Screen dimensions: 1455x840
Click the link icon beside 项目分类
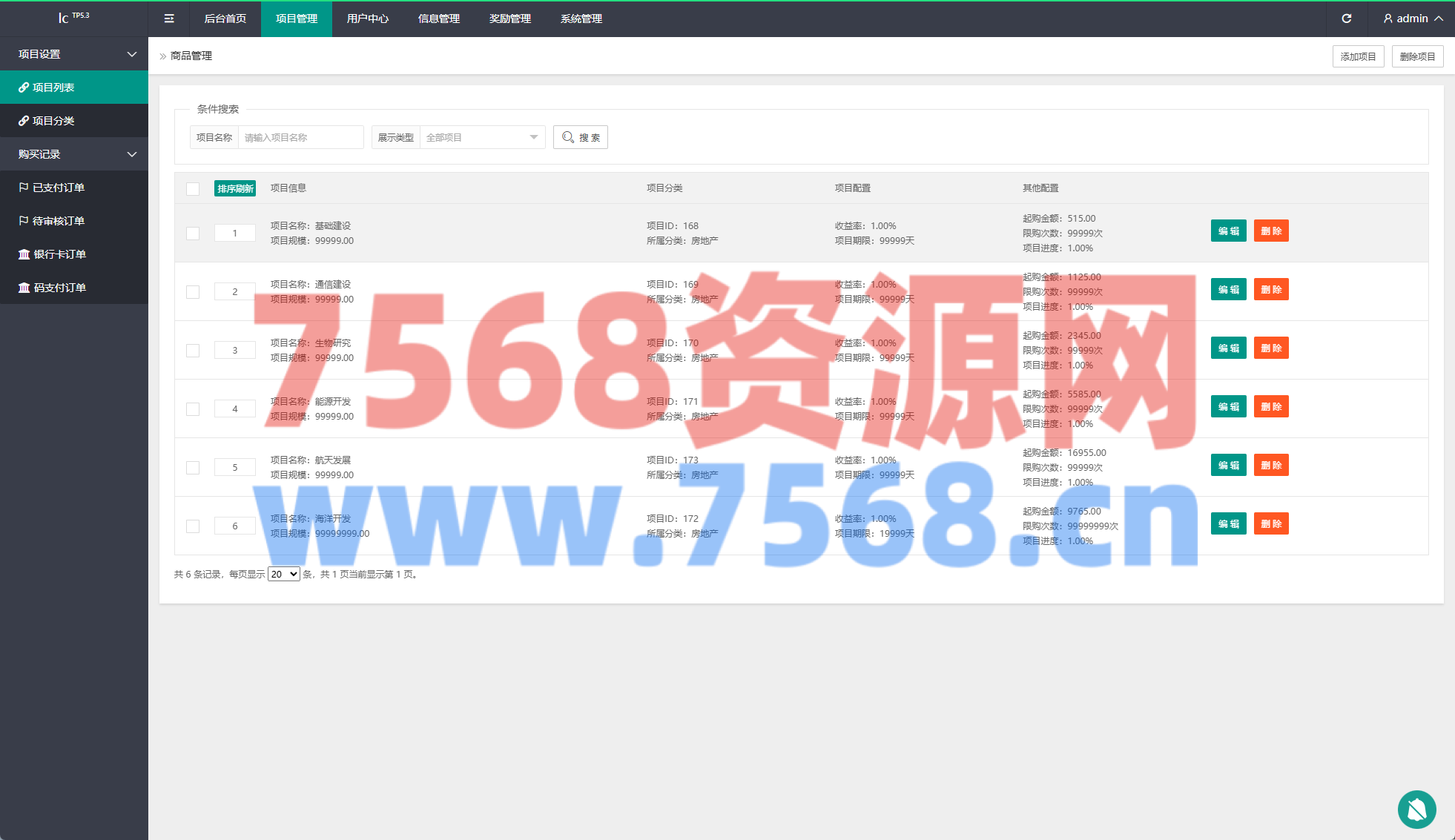pos(24,121)
